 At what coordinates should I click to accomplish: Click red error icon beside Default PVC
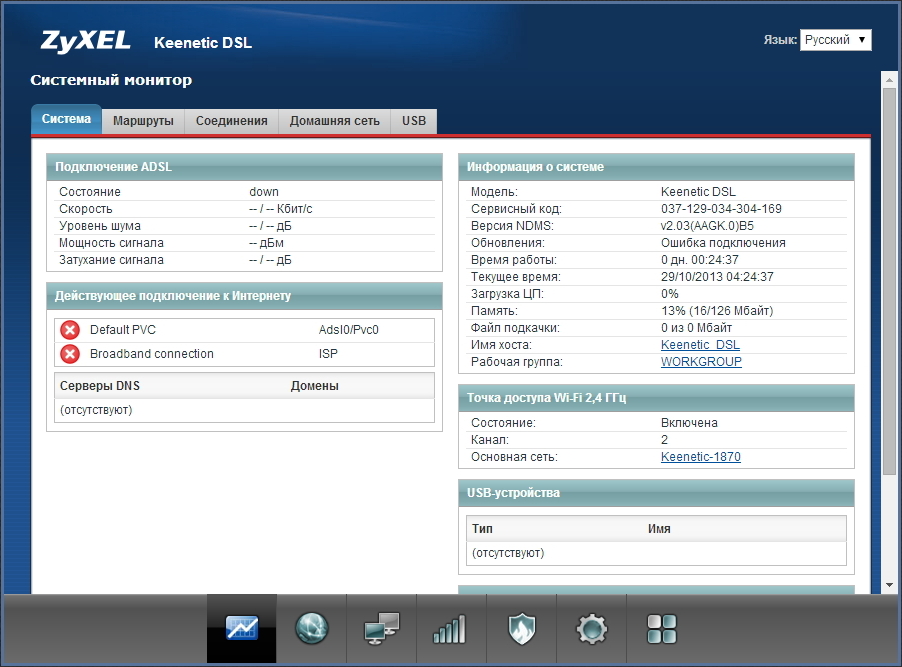tap(70, 330)
